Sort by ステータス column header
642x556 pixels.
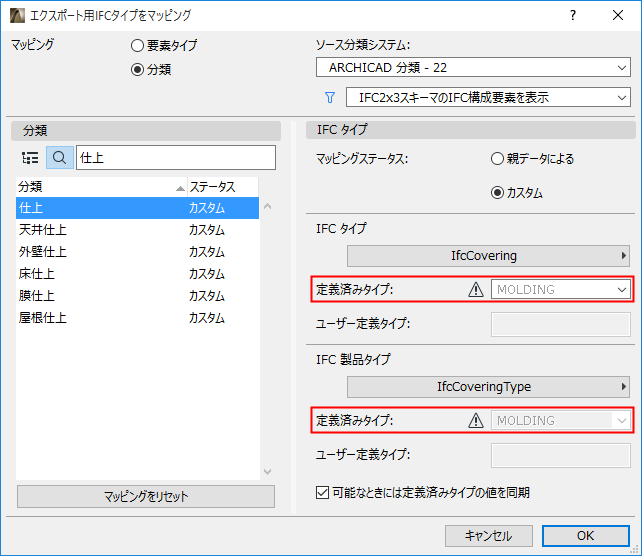coord(223,187)
